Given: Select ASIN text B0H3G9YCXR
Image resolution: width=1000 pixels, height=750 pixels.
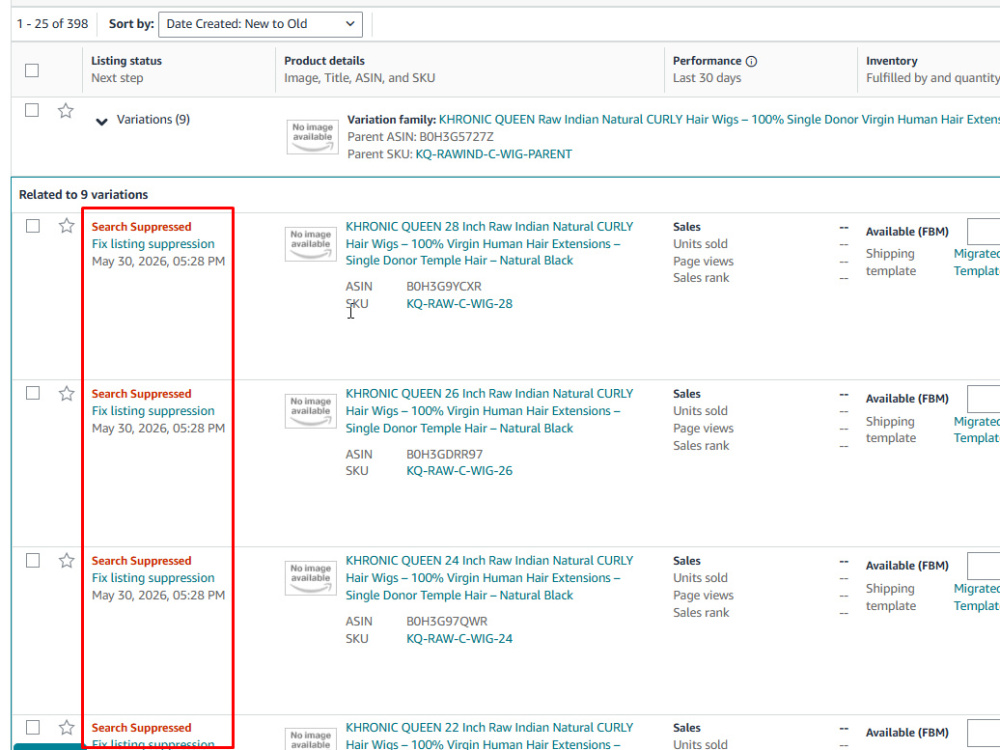Looking at the screenshot, I should [x=444, y=286].
